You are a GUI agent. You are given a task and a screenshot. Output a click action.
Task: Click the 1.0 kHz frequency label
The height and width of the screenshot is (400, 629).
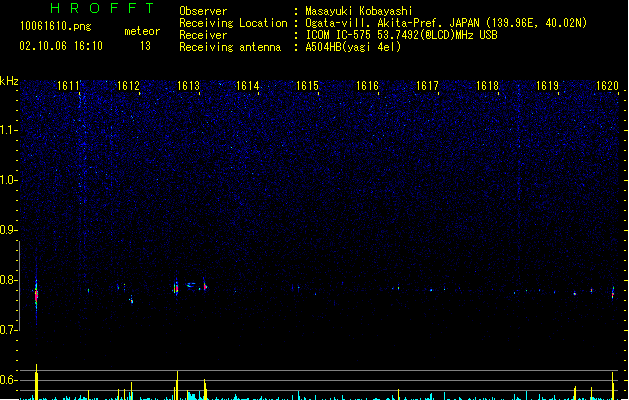(x=8, y=180)
